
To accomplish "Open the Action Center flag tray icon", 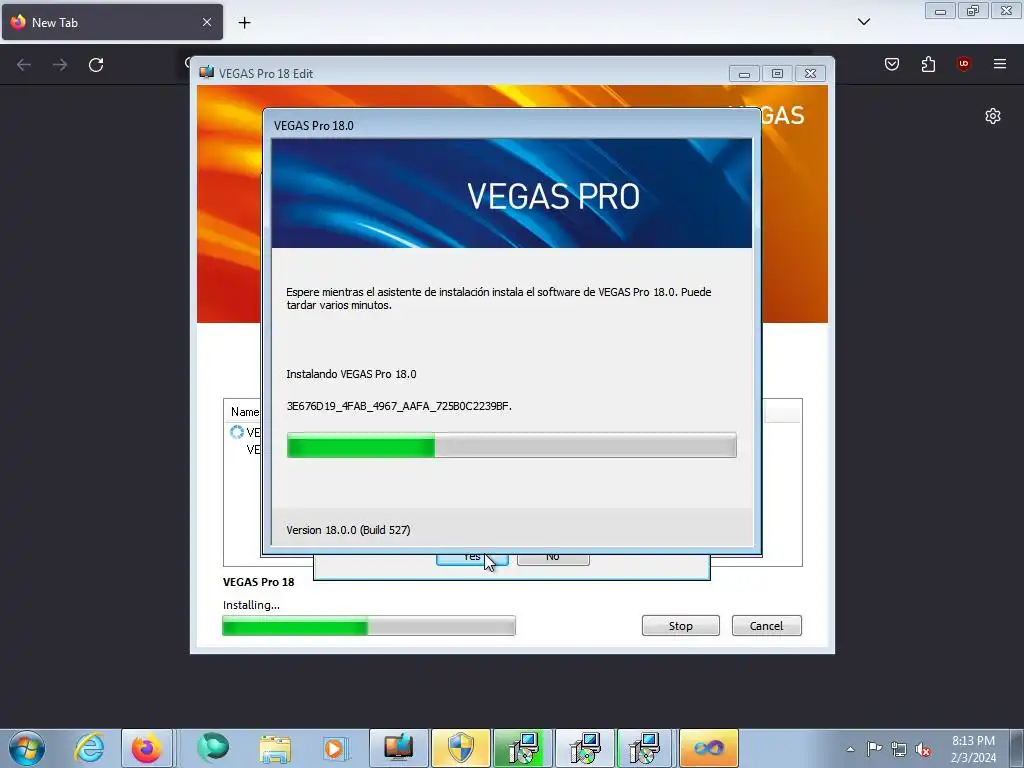I will 874,749.
